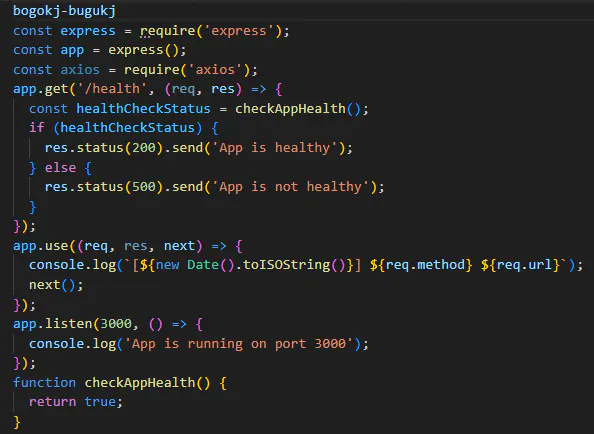Click the 500 status code number
The image size is (594, 434).
click(144, 187)
